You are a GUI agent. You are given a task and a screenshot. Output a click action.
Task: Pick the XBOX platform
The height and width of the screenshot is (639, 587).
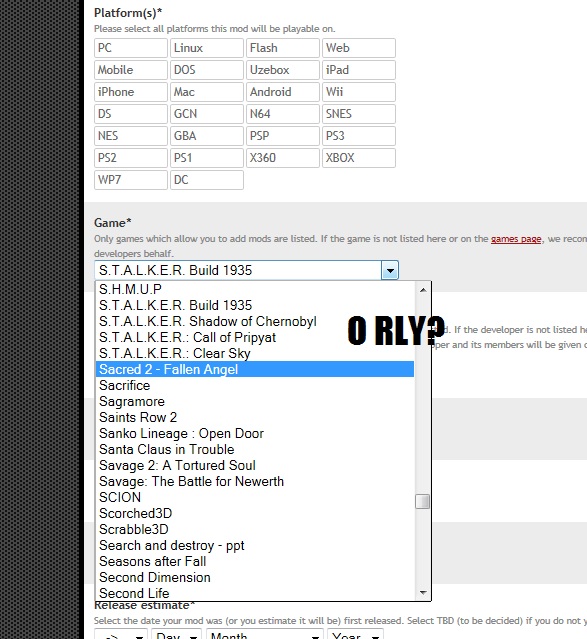pos(359,158)
